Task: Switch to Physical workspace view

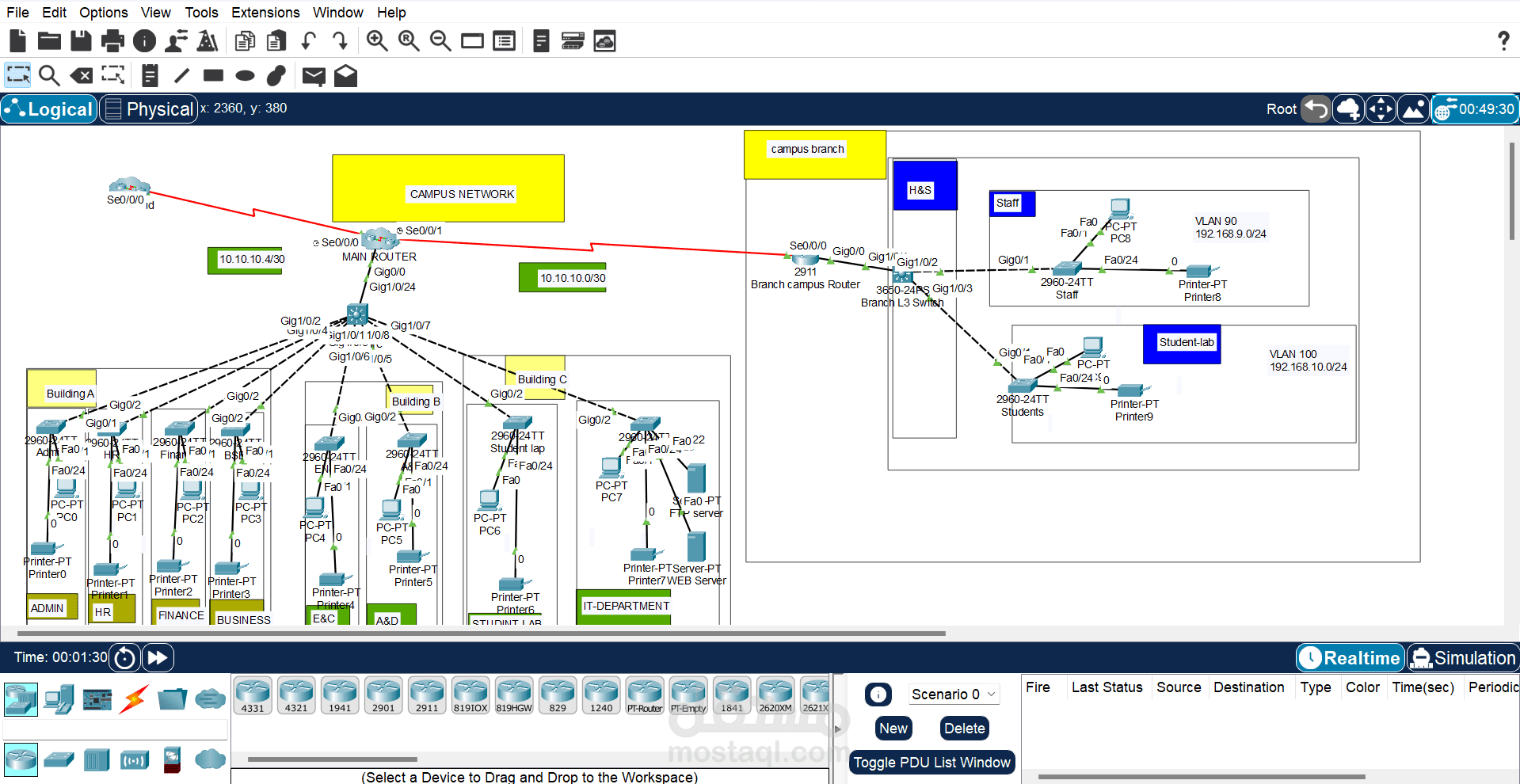Action: click(x=149, y=109)
